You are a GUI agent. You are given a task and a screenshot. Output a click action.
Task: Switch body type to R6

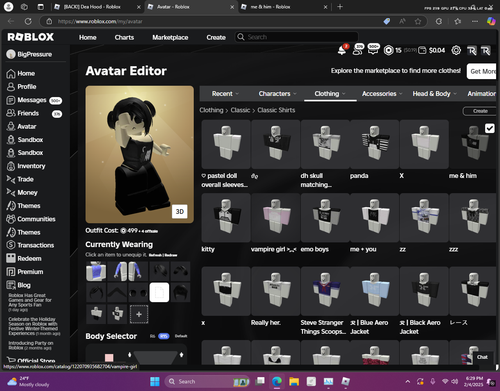[x=152, y=336]
